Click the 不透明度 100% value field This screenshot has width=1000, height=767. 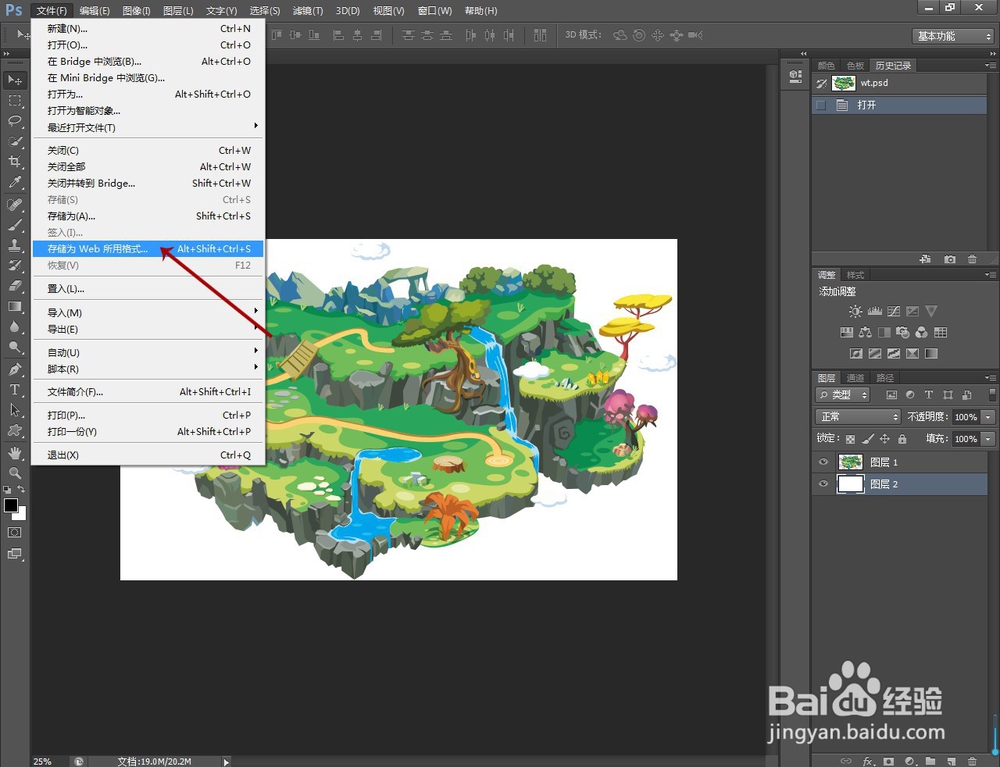966,417
